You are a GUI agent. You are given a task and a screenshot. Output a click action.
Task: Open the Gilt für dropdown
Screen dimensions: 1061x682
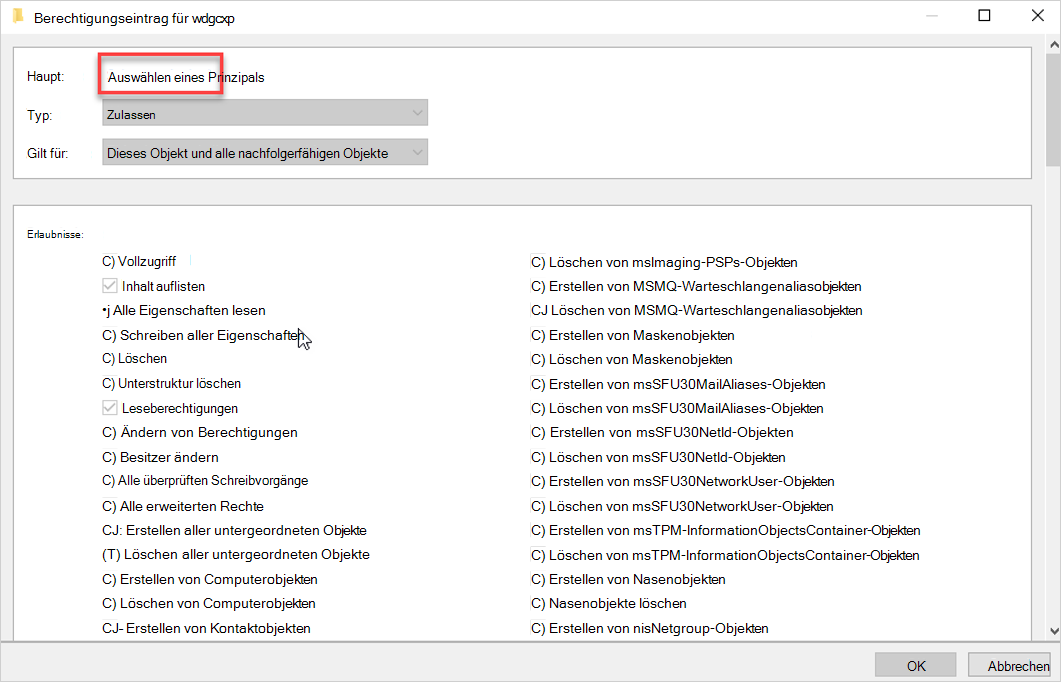[264, 151]
